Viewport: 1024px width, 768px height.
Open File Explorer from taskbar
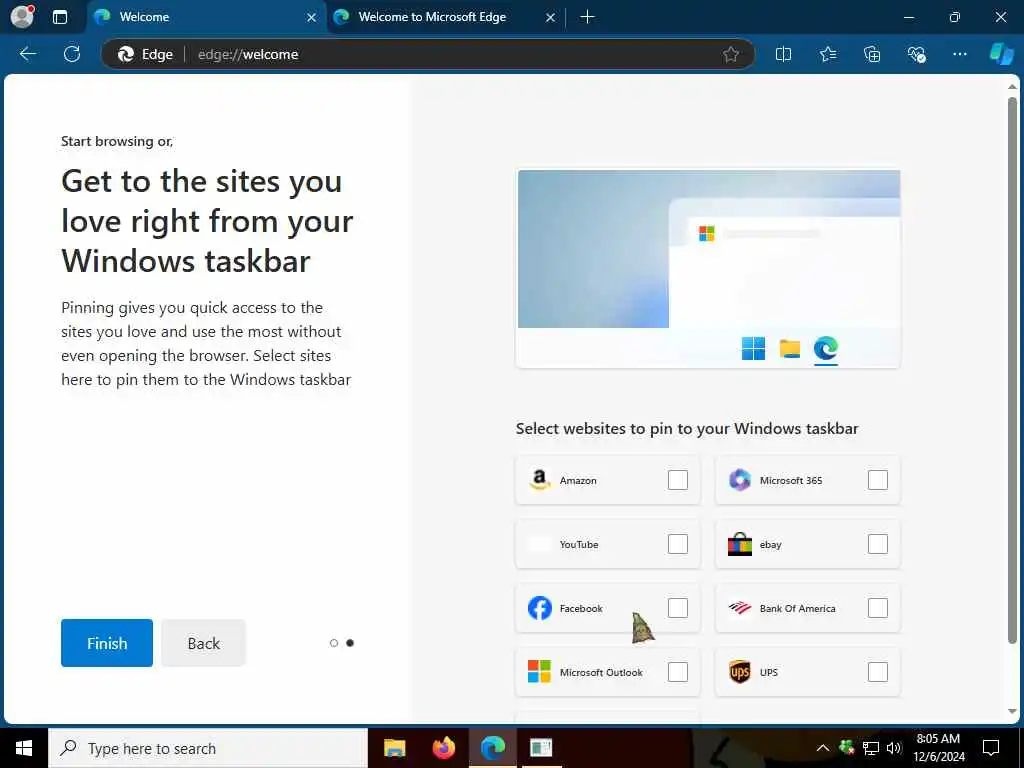(394, 748)
